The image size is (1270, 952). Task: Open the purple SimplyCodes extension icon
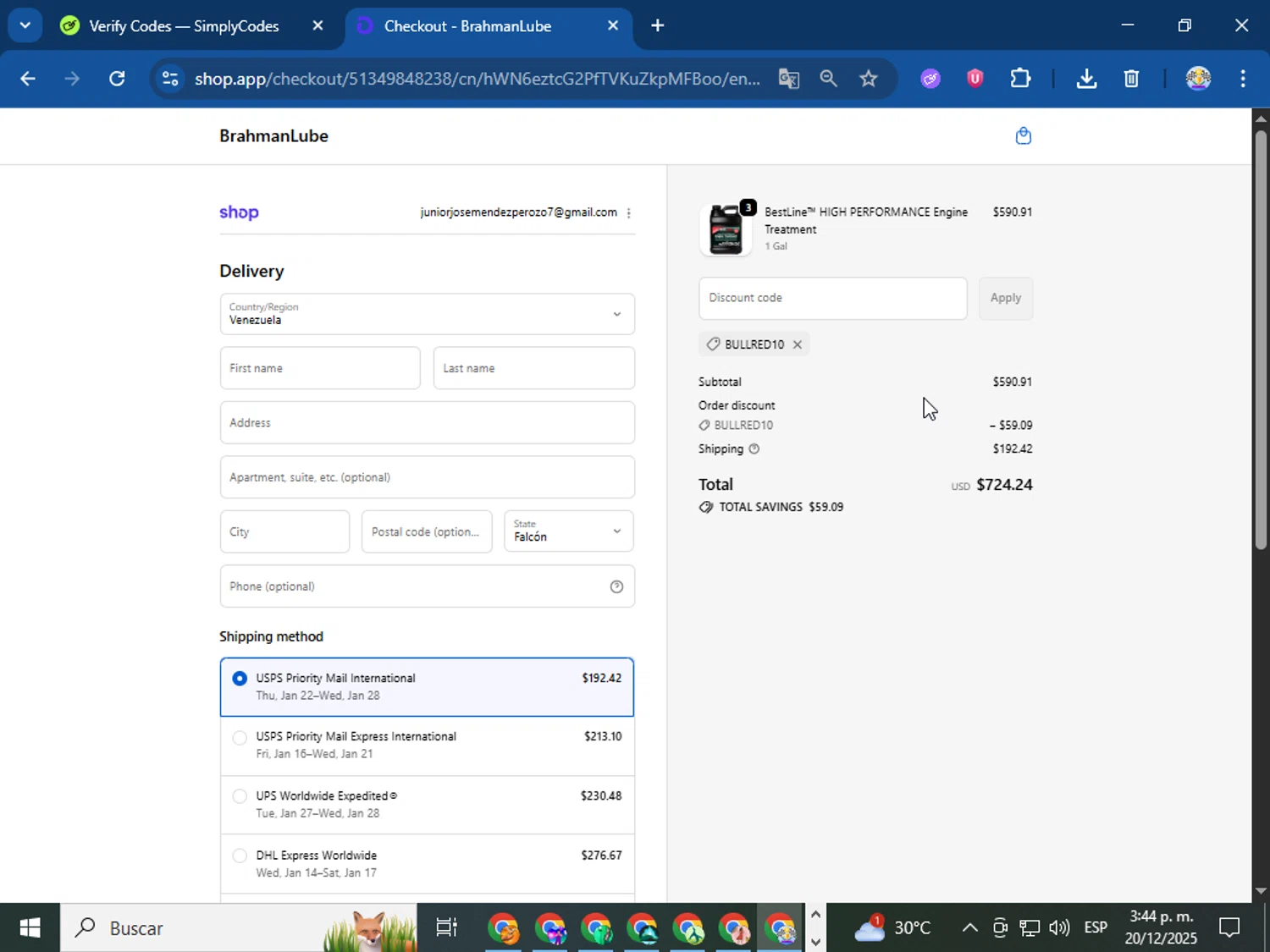pos(930,79)
